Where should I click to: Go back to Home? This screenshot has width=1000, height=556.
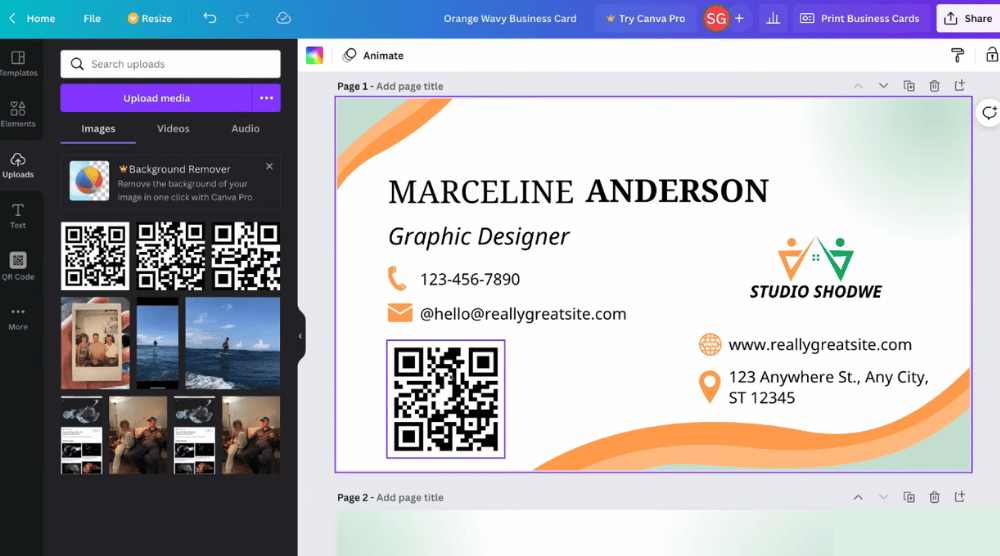[33, 18]
